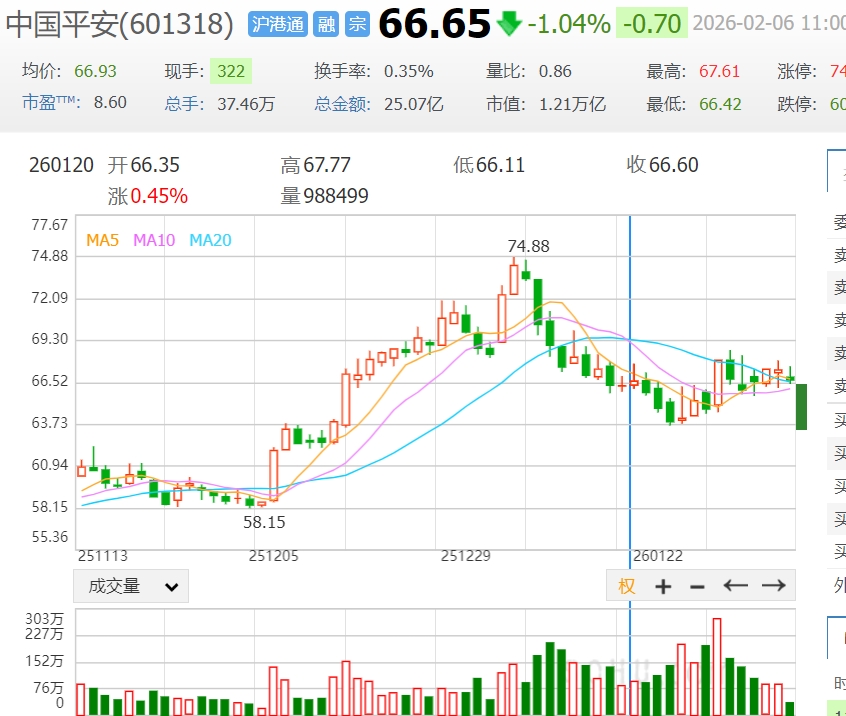This screenshot has height=716, width=846.
Task: Open the 成交量 indicator dropdown
Action: click(x=131, y=586)
